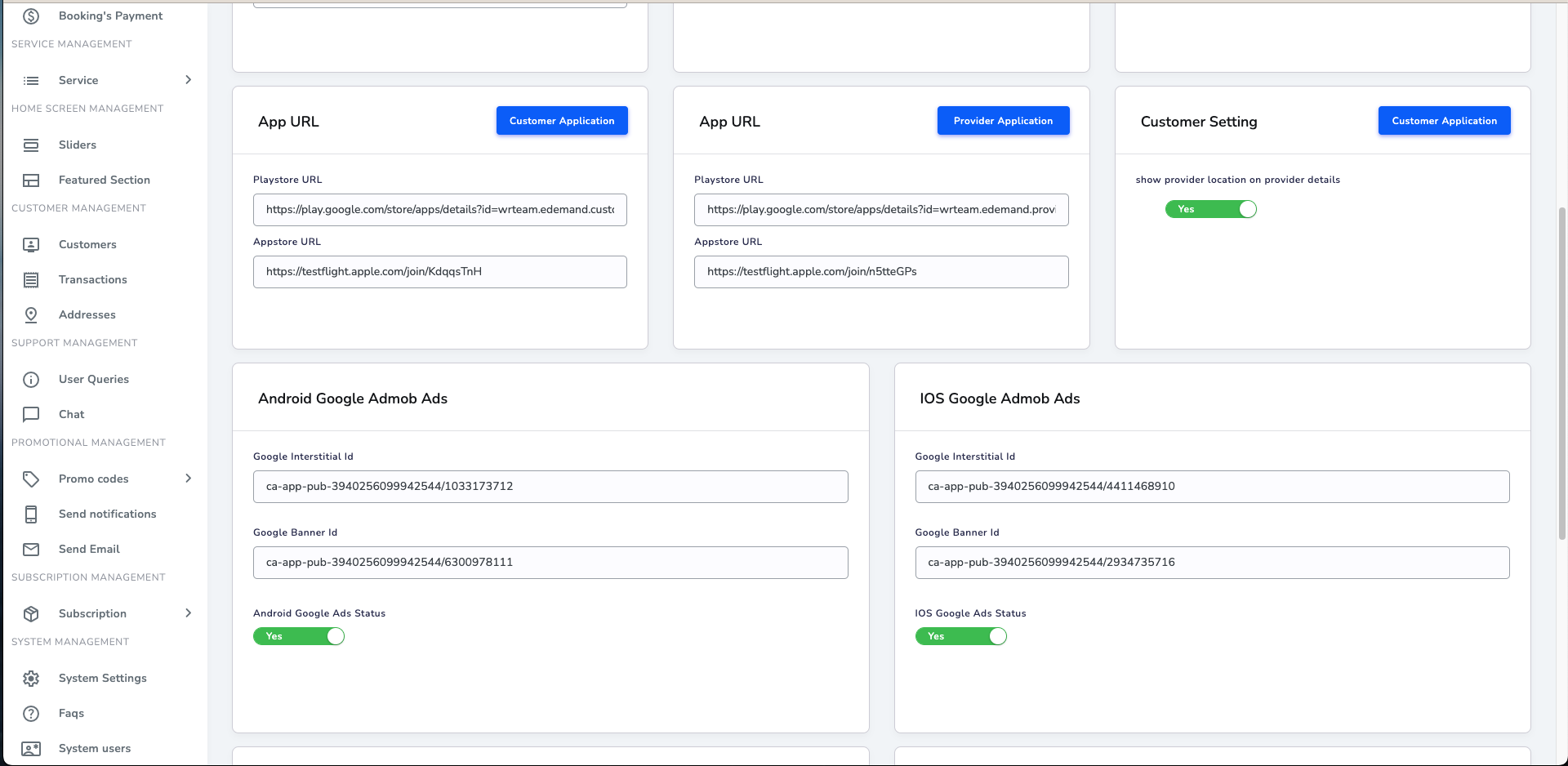Click the Android Google Admob Ads heading
The image size is (1568, 766).
[x=353, y=399]
